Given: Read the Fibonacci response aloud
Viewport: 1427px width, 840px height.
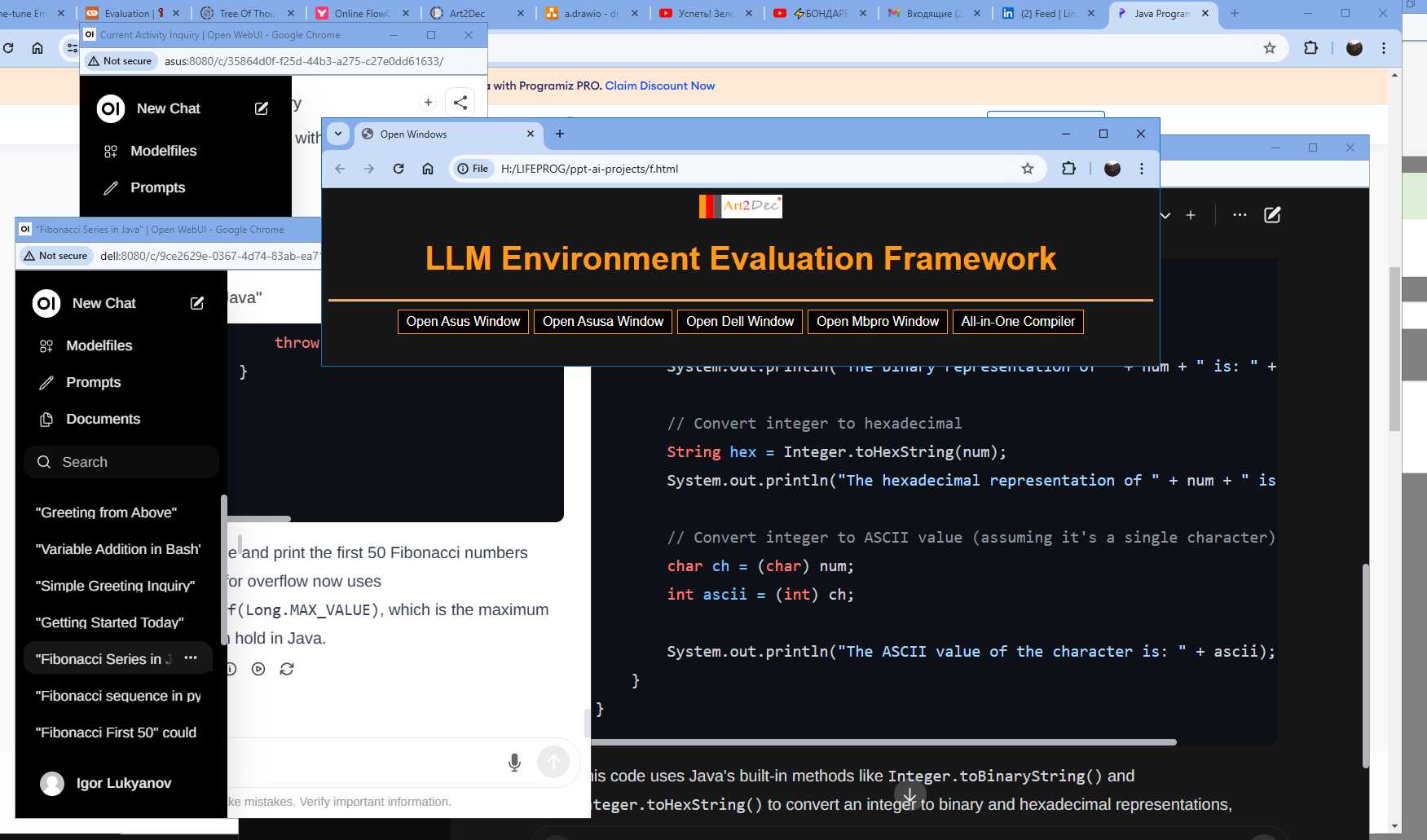Looking at the screenshot, I should click(x=258, y=669).
